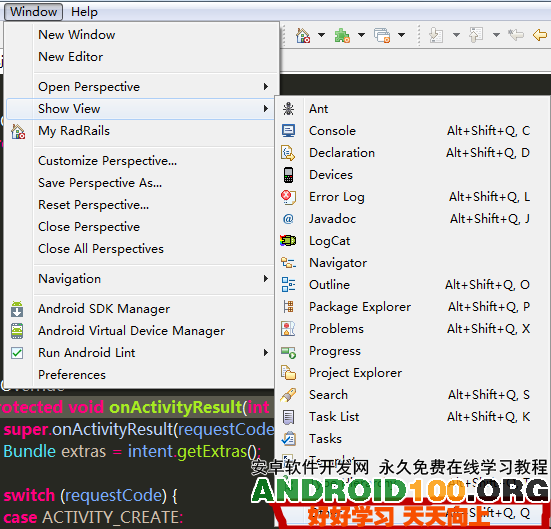Click the Outline view icon
Viewport: 551px width, 529px height.
[x=289, y=285]
